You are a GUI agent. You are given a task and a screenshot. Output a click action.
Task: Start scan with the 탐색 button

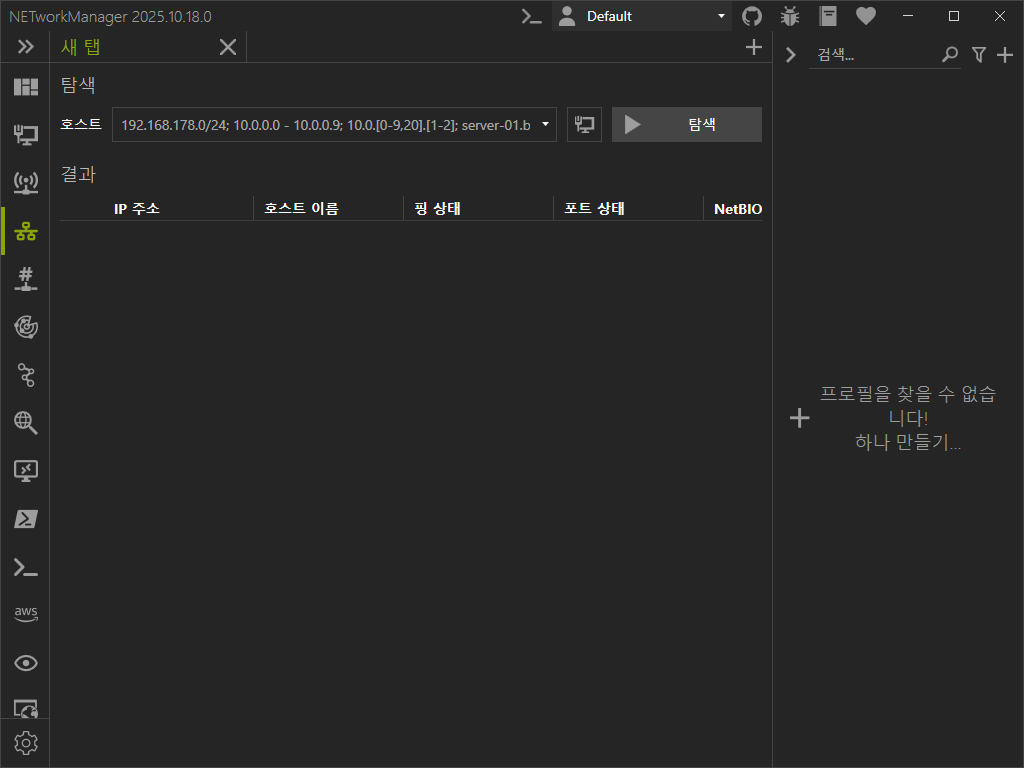point(686,125)
